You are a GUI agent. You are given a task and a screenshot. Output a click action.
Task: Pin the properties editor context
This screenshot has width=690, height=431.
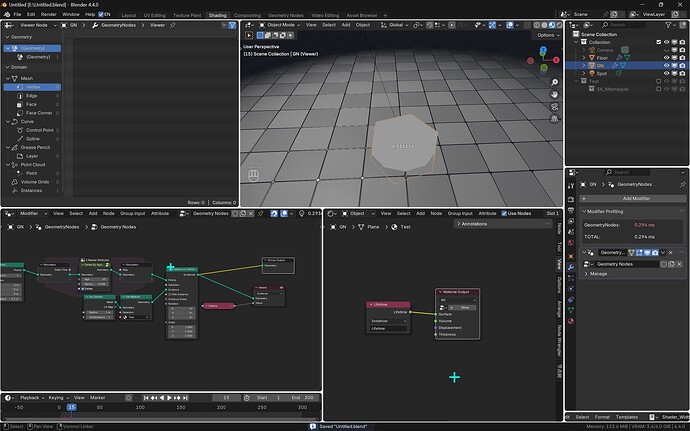pyautogui.click(x=683, y=184)
